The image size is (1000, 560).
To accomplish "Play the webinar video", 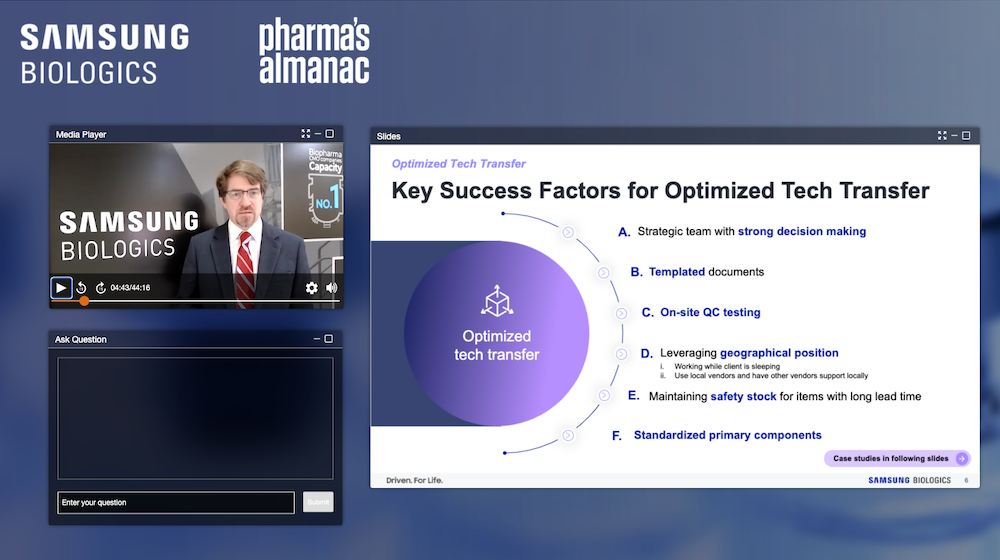I will pyautogui.click(x=61, y=288).
